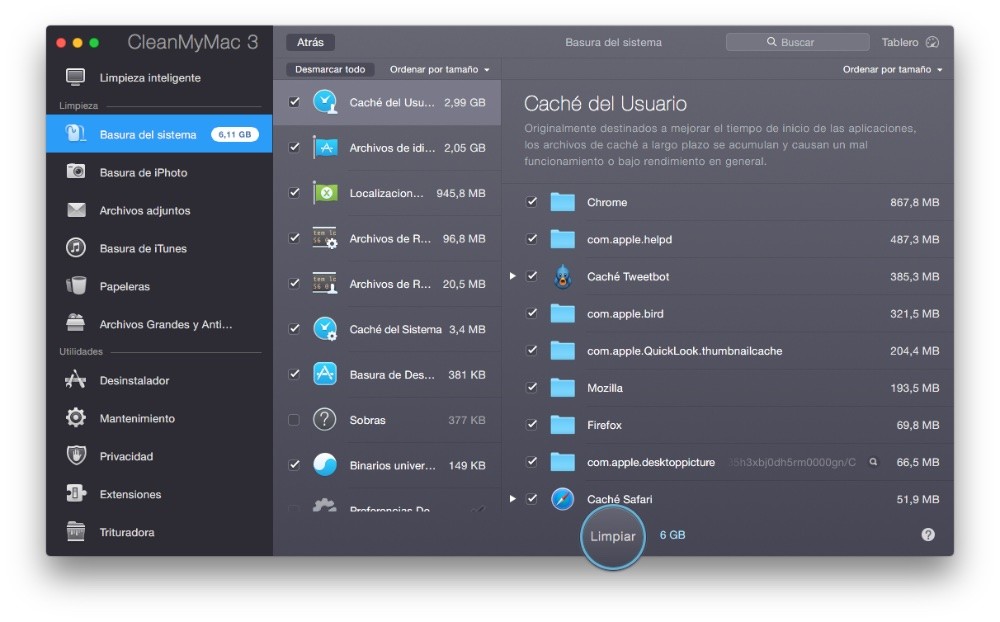The image size is (1000, 622).
Task: Uncheck the Chrome folder checkbox
Action: pyautogui.click(x=531, y=202)
